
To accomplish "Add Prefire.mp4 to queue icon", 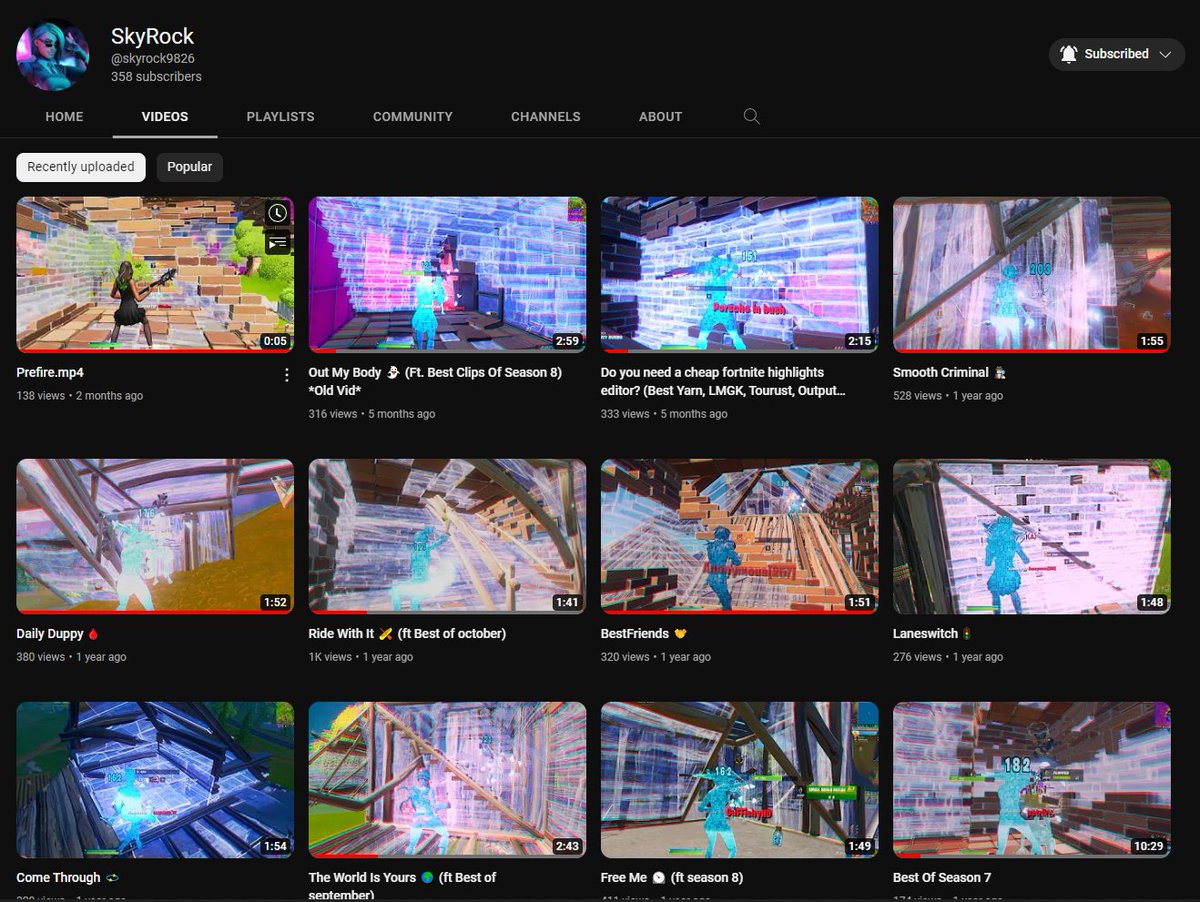I will coord(277,241).
